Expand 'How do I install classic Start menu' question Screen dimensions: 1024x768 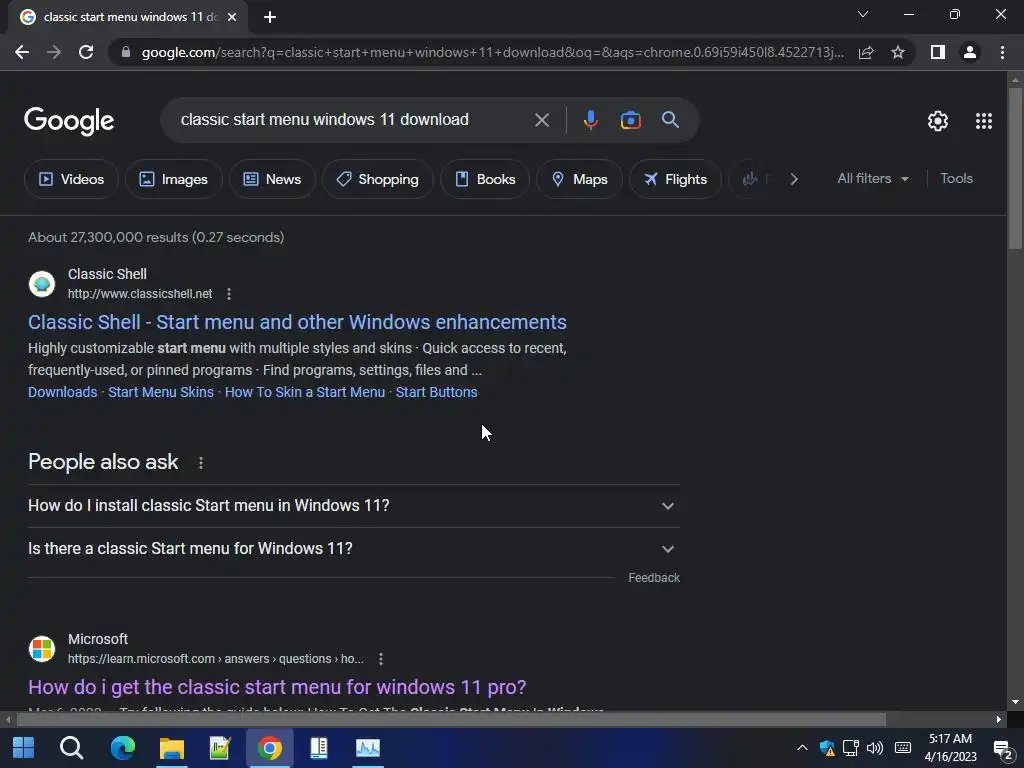[354, 505]
